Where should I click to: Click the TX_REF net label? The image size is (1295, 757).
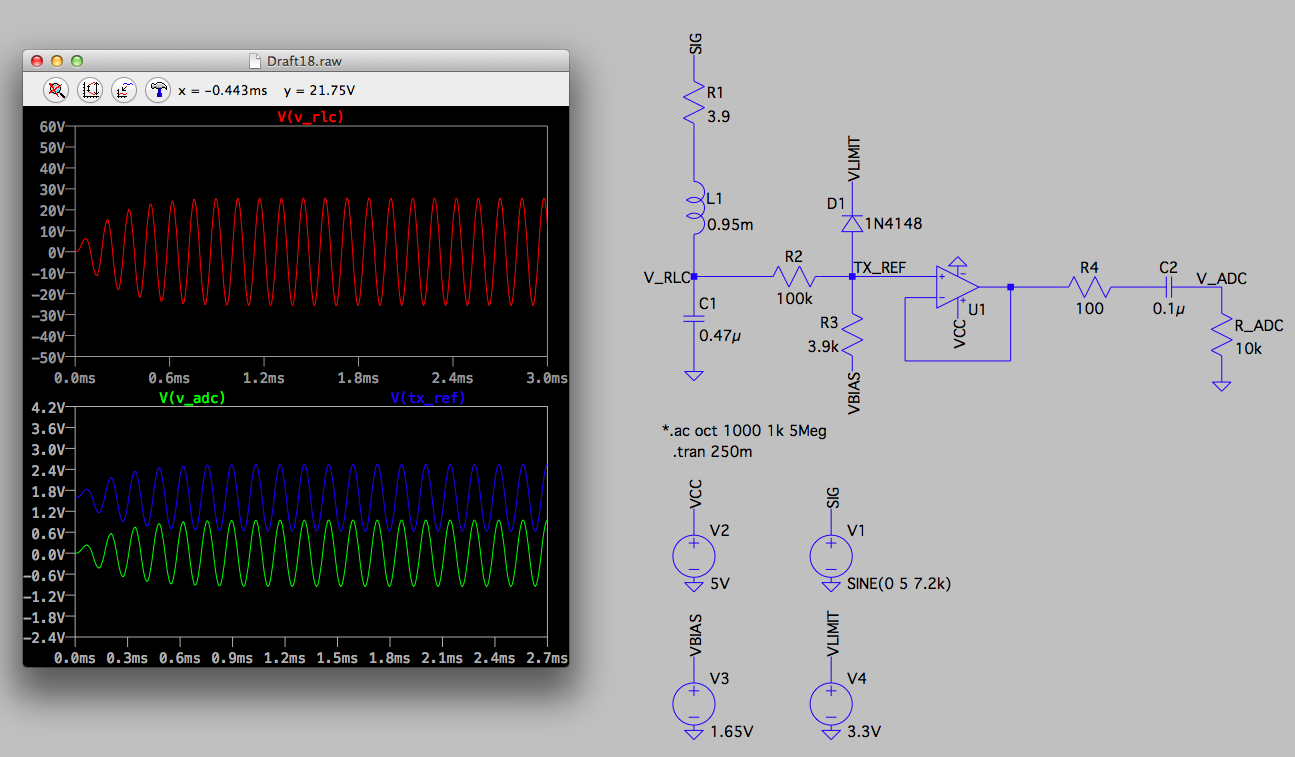tap(881, 267)
